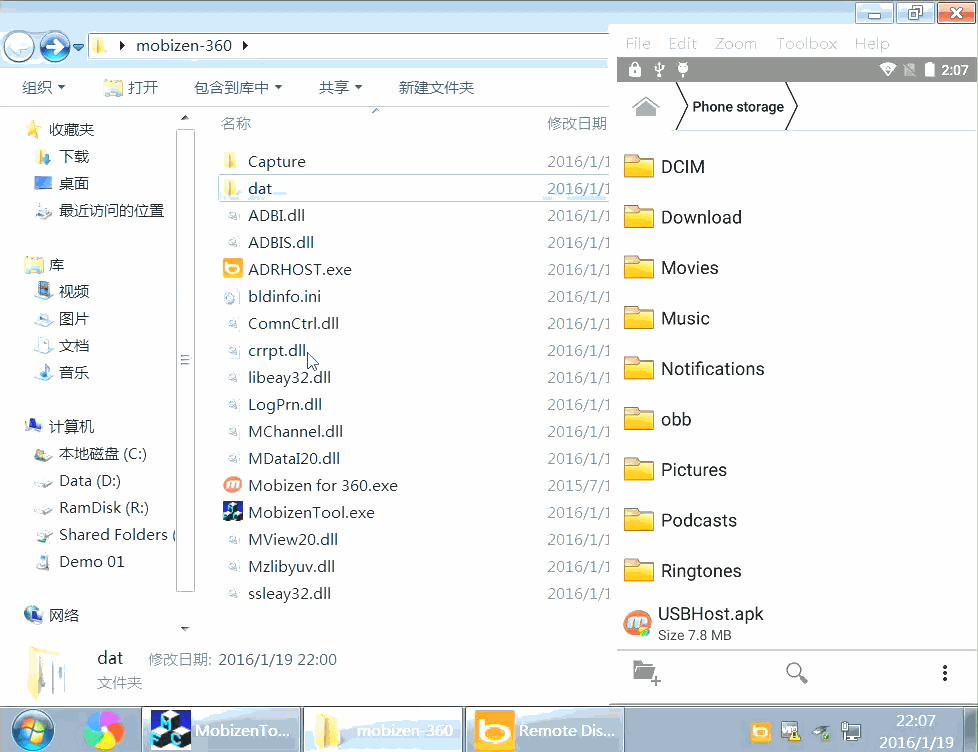This screenshot has height=752, width=978.
Task: Tap the Phone storage breadcrumb
Action: [737, 107]
